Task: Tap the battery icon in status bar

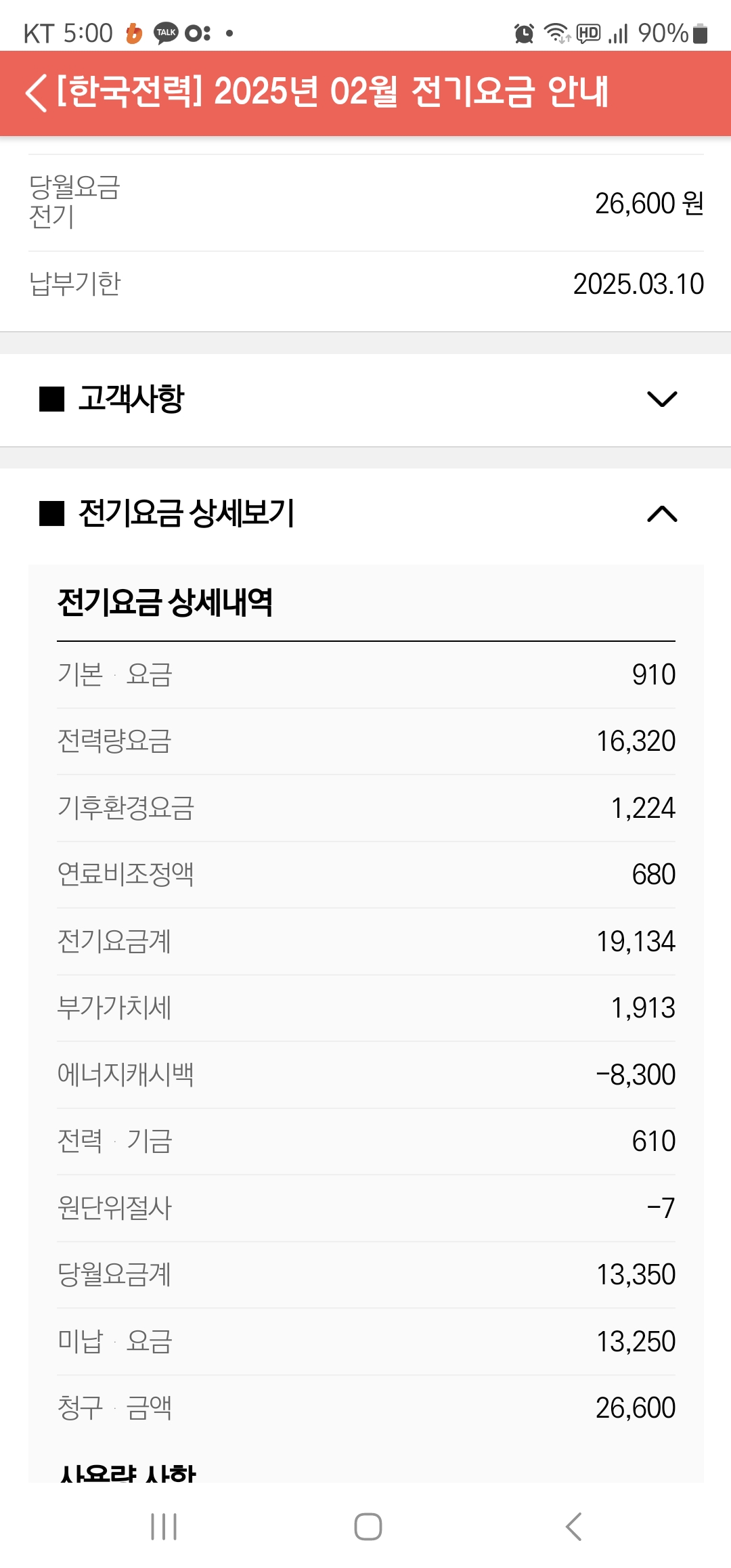Action: 701,33
